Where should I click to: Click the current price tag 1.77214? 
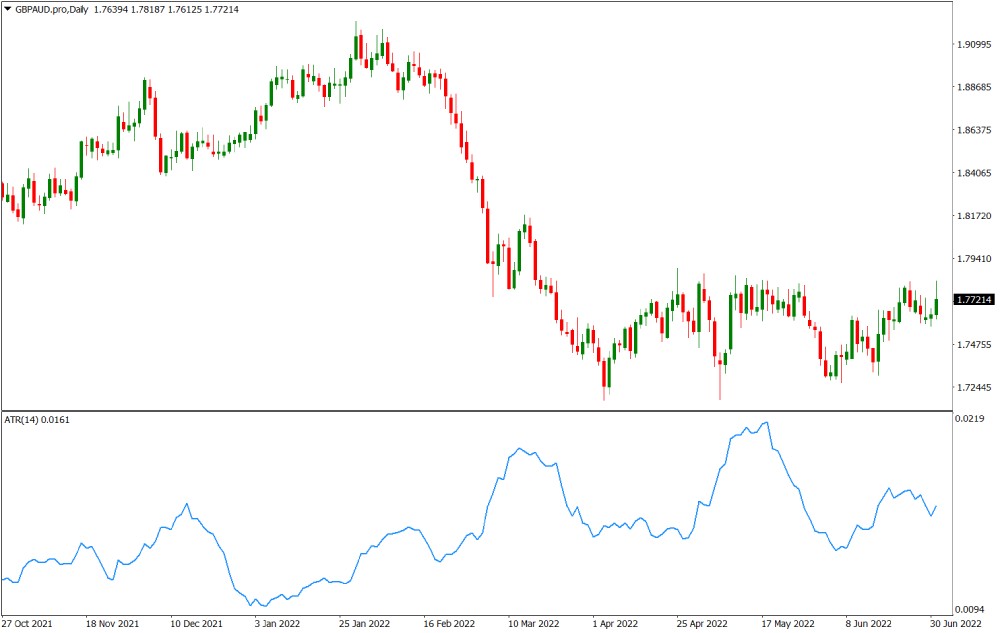coord(973,300)
